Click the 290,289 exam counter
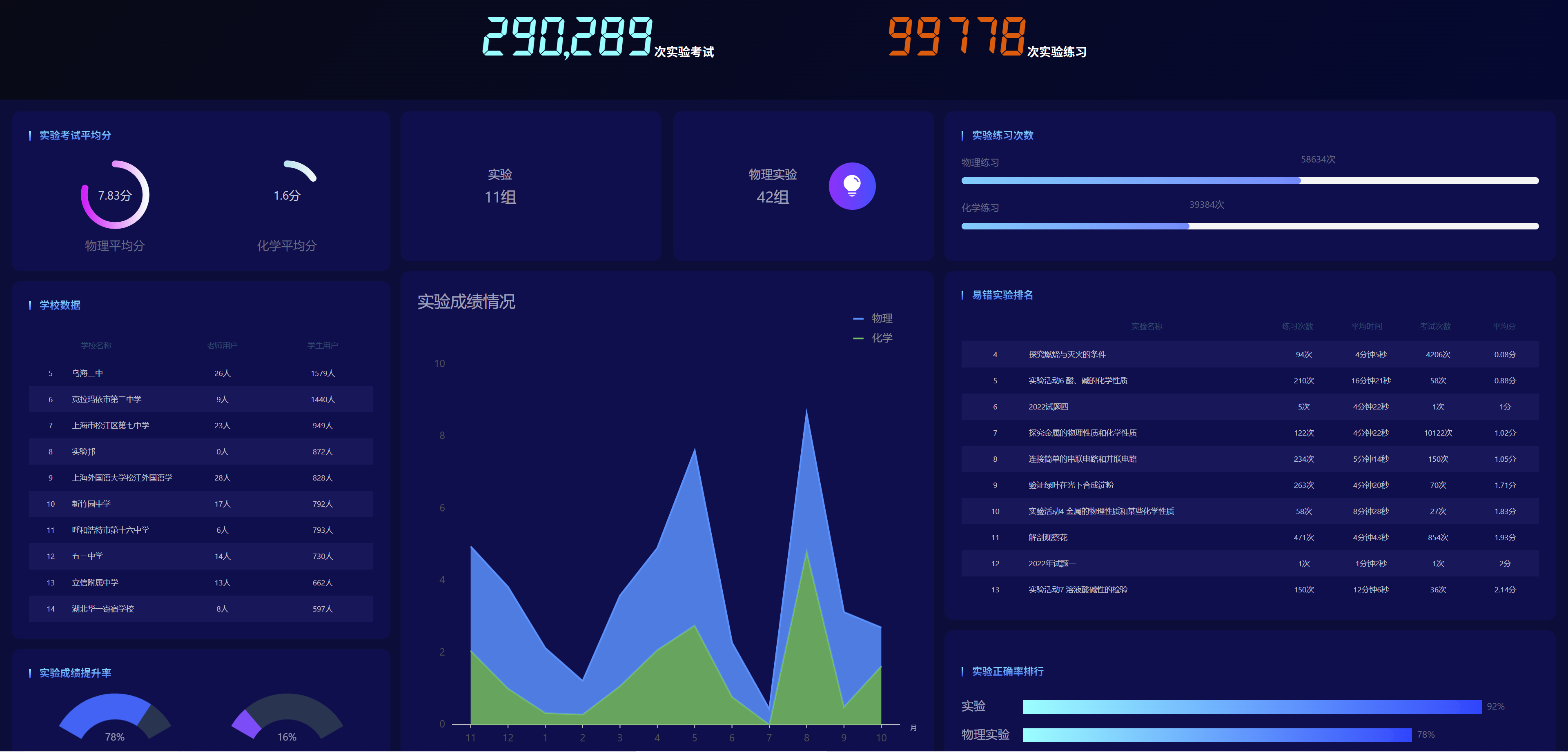1568x752 pixels. 567,36
